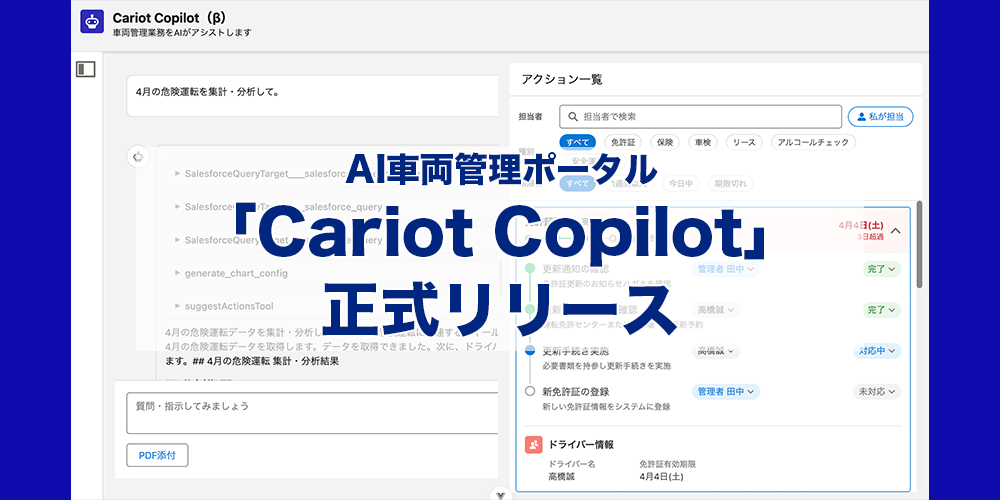The height and width of the screenshot is (500, 1000).
Task: Click the 私が担当 button
Action: (880, 117)
